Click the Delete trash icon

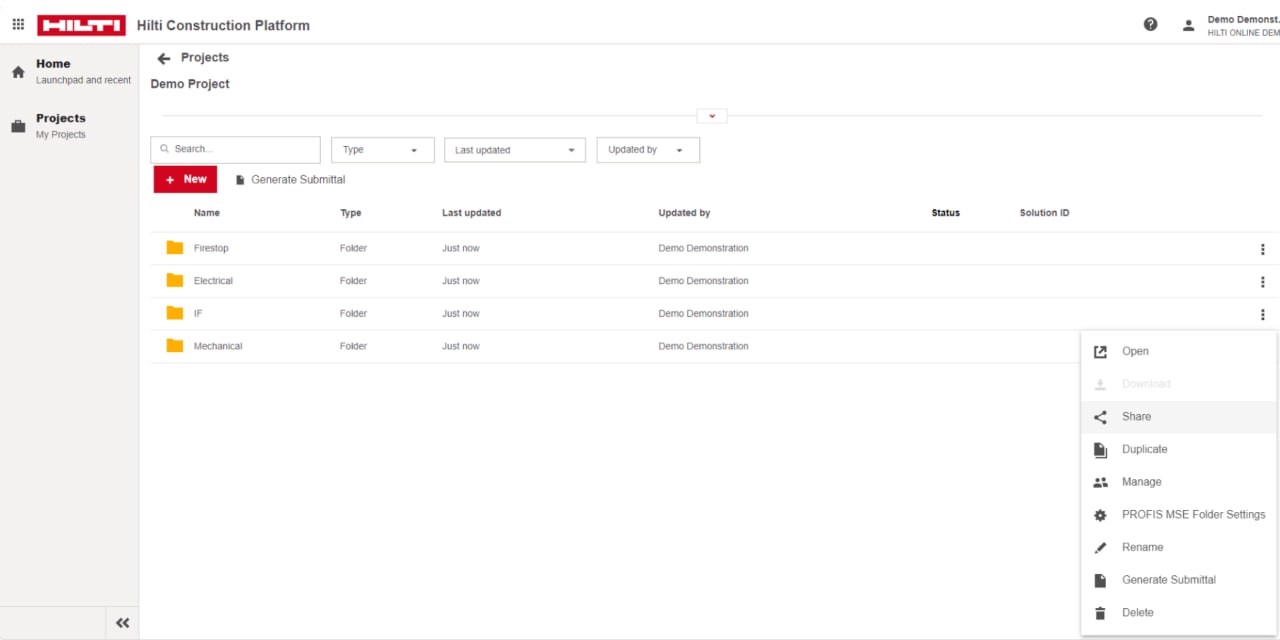tap(1100, 613)
